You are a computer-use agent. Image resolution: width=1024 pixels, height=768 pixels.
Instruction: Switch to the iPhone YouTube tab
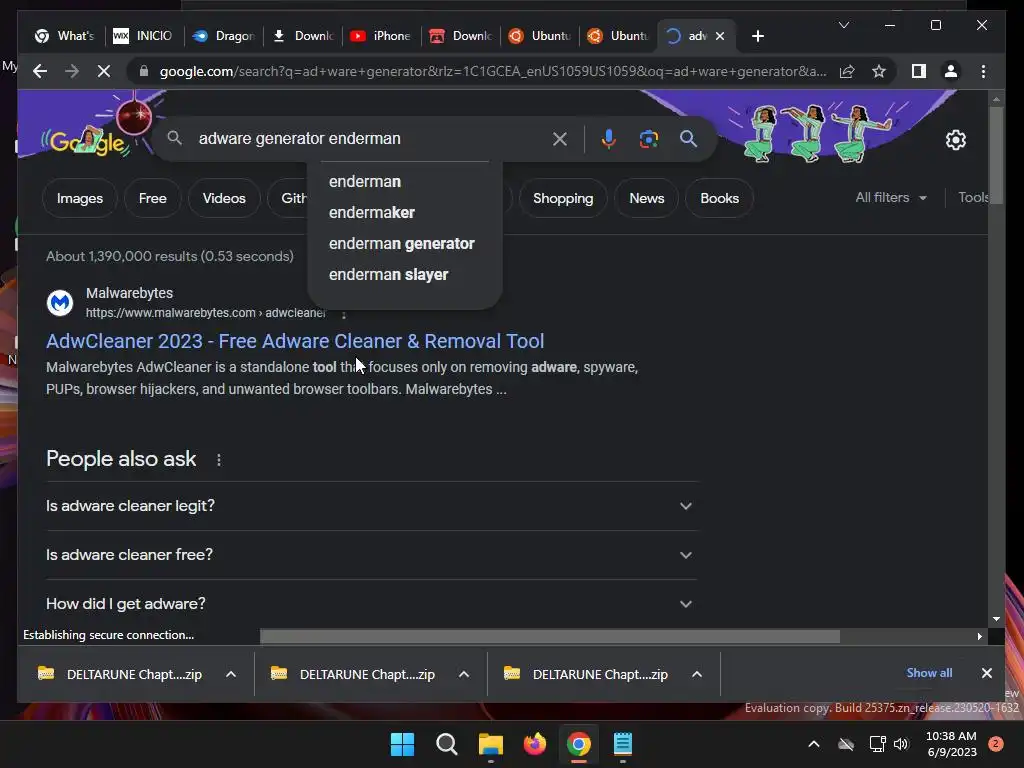(381, 36)
